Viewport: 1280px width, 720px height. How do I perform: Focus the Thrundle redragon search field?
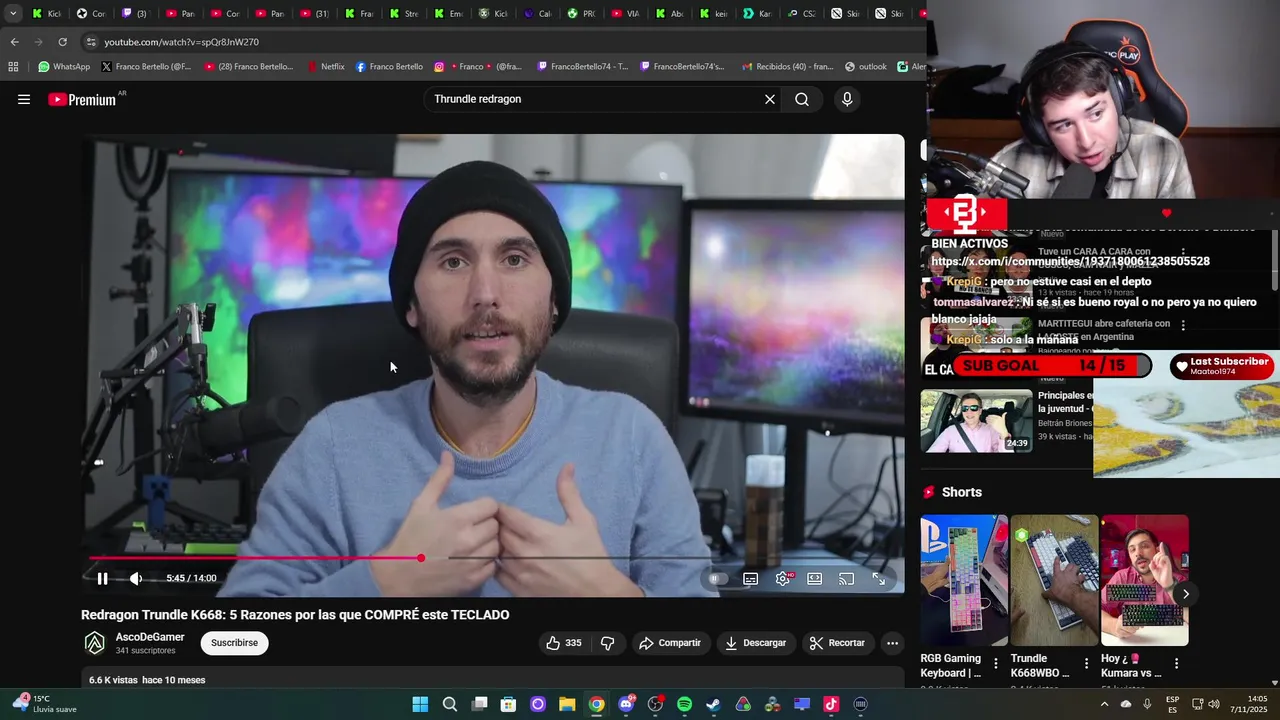point(594,99)
